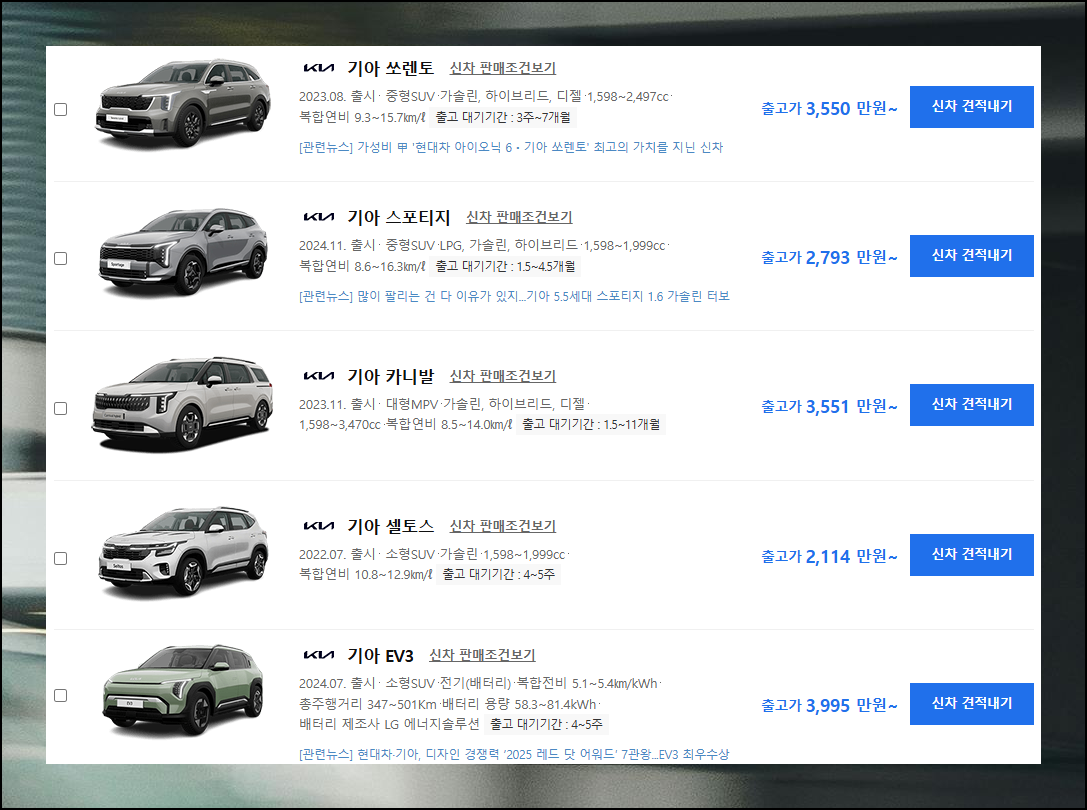Screen dimensions: 1087x810
Task: Click the 복합연비 9.3~15.7km/ℓ text
Action: click(362, 117)
